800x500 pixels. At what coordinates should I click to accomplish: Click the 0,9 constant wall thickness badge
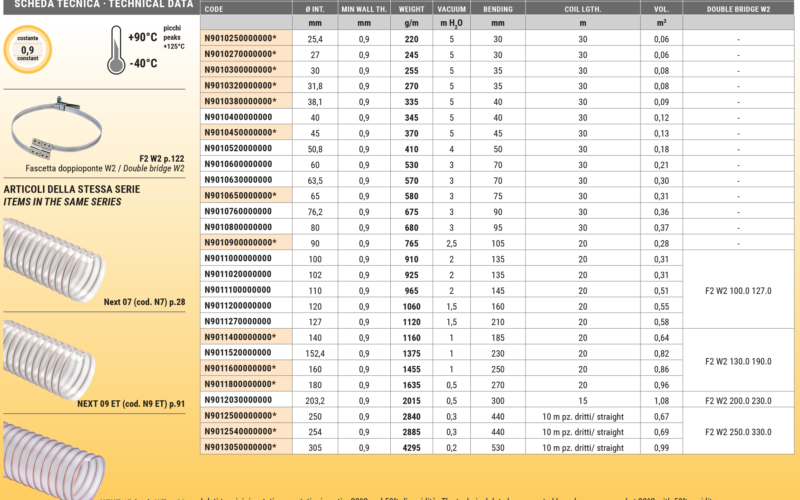click(27, 48)
